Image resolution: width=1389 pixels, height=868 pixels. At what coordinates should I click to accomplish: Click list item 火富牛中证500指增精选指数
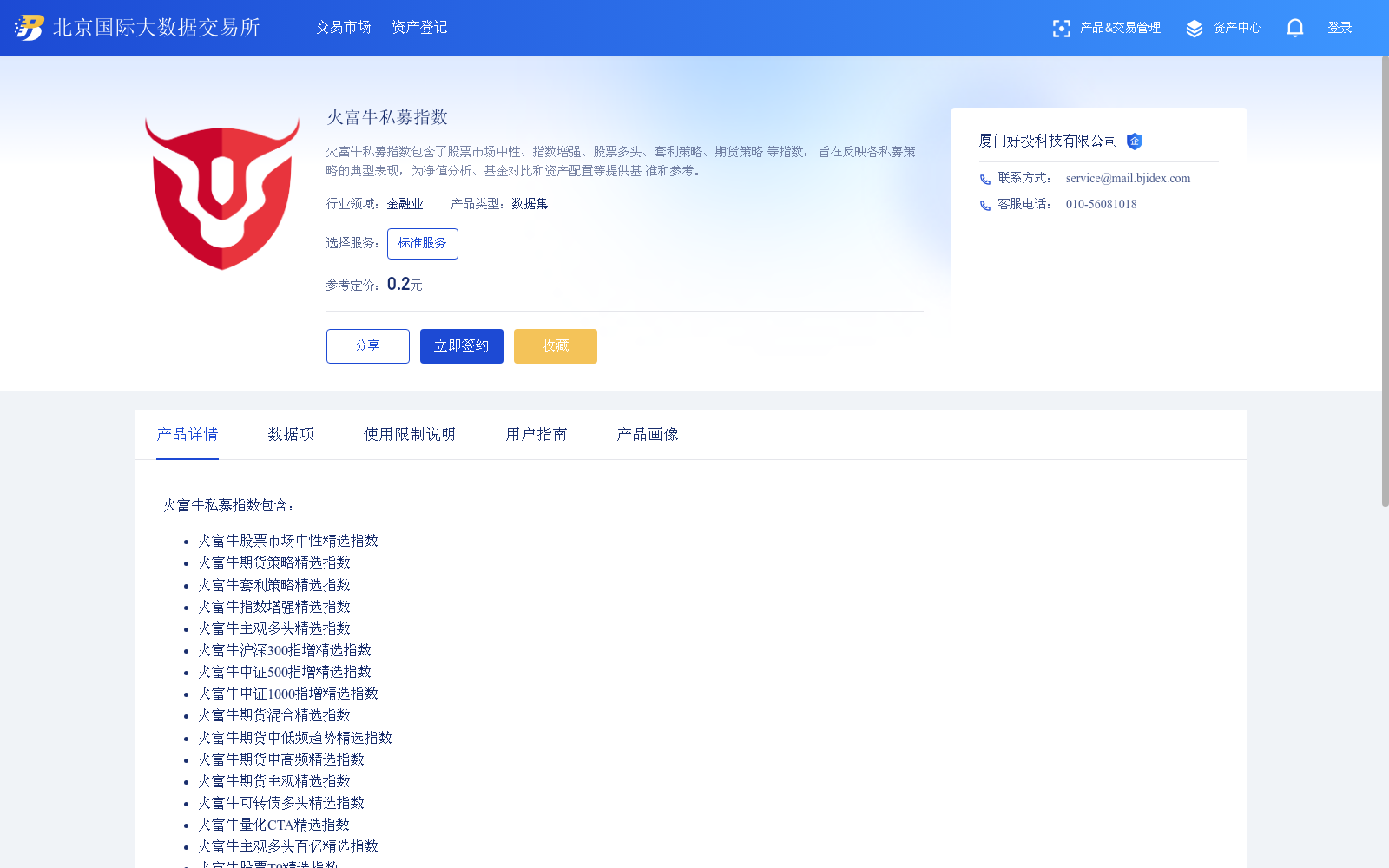click(285, 672)
